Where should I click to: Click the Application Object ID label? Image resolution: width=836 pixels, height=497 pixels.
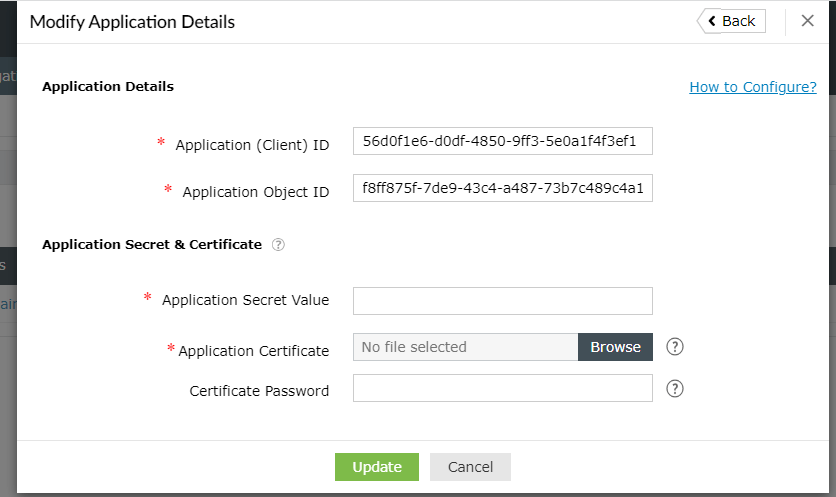(x=255, y=192)
